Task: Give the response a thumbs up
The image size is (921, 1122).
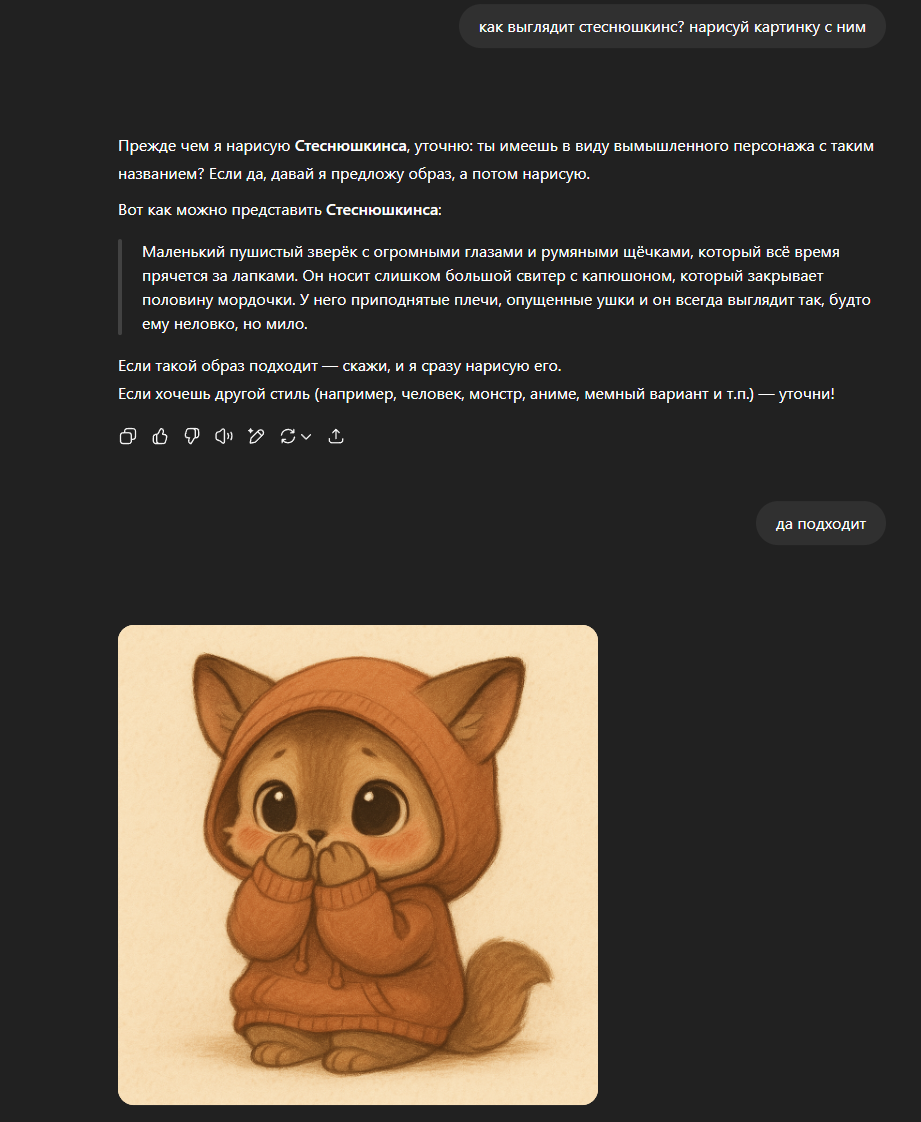Action: 160,436
